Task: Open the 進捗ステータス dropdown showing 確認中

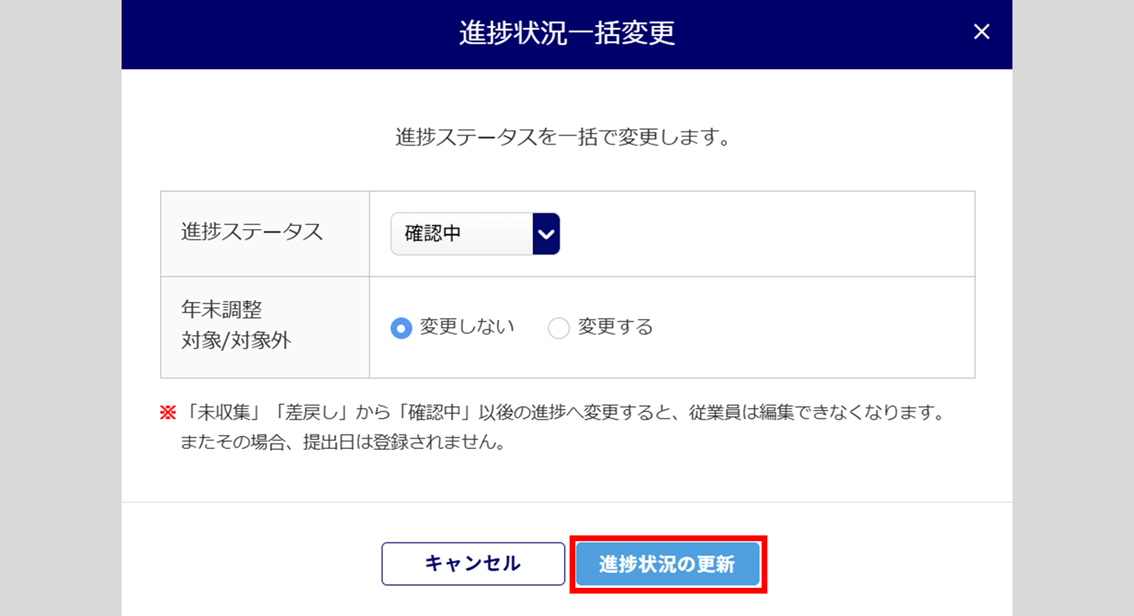Action: click(462, 234)
